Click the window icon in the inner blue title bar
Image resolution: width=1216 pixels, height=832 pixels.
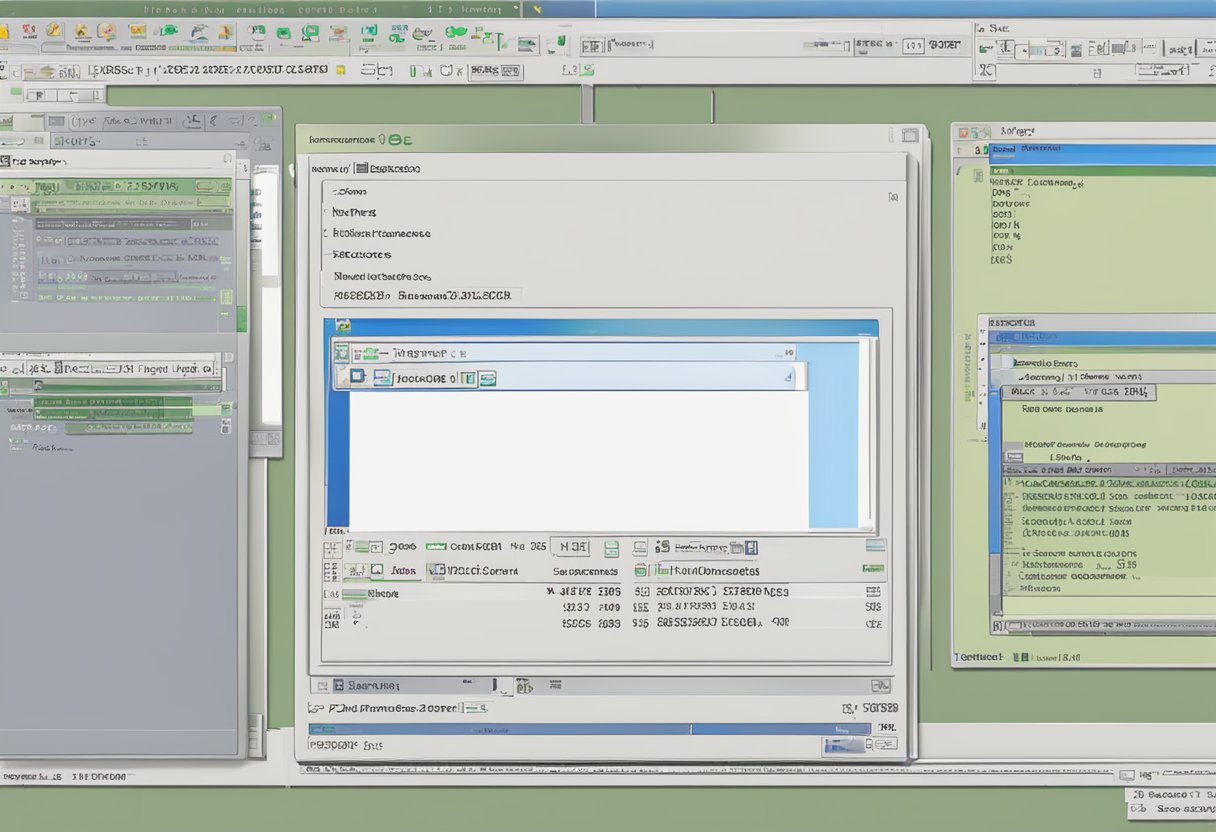[x=343, y=327]
